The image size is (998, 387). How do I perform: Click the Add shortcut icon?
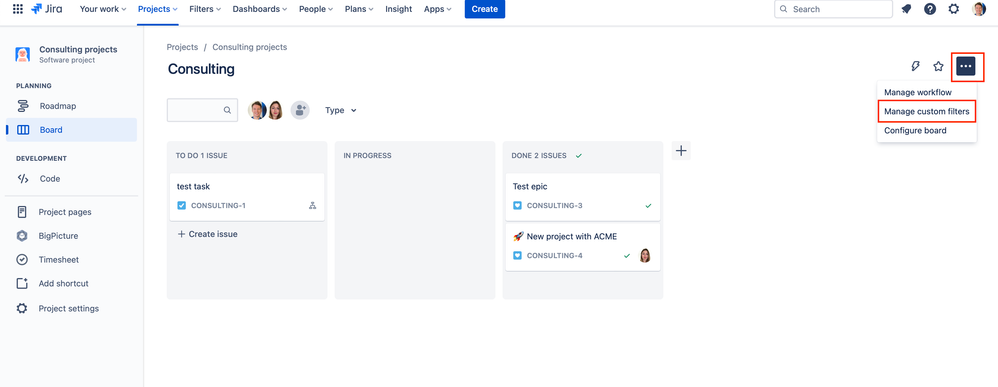click(x=22, y=284)
